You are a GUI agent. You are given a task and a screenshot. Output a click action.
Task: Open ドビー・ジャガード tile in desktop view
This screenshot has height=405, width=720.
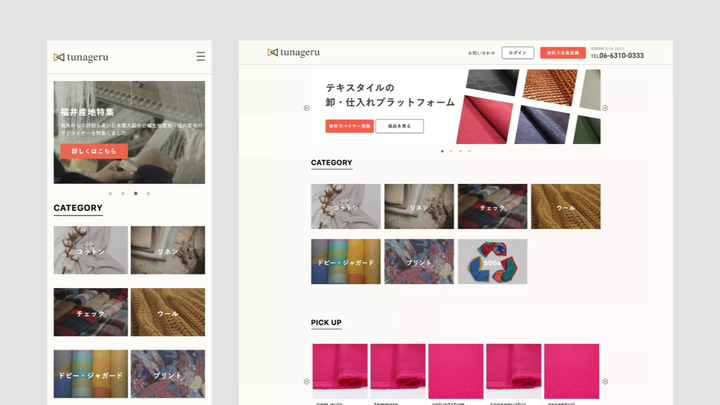tap(346, 261)
